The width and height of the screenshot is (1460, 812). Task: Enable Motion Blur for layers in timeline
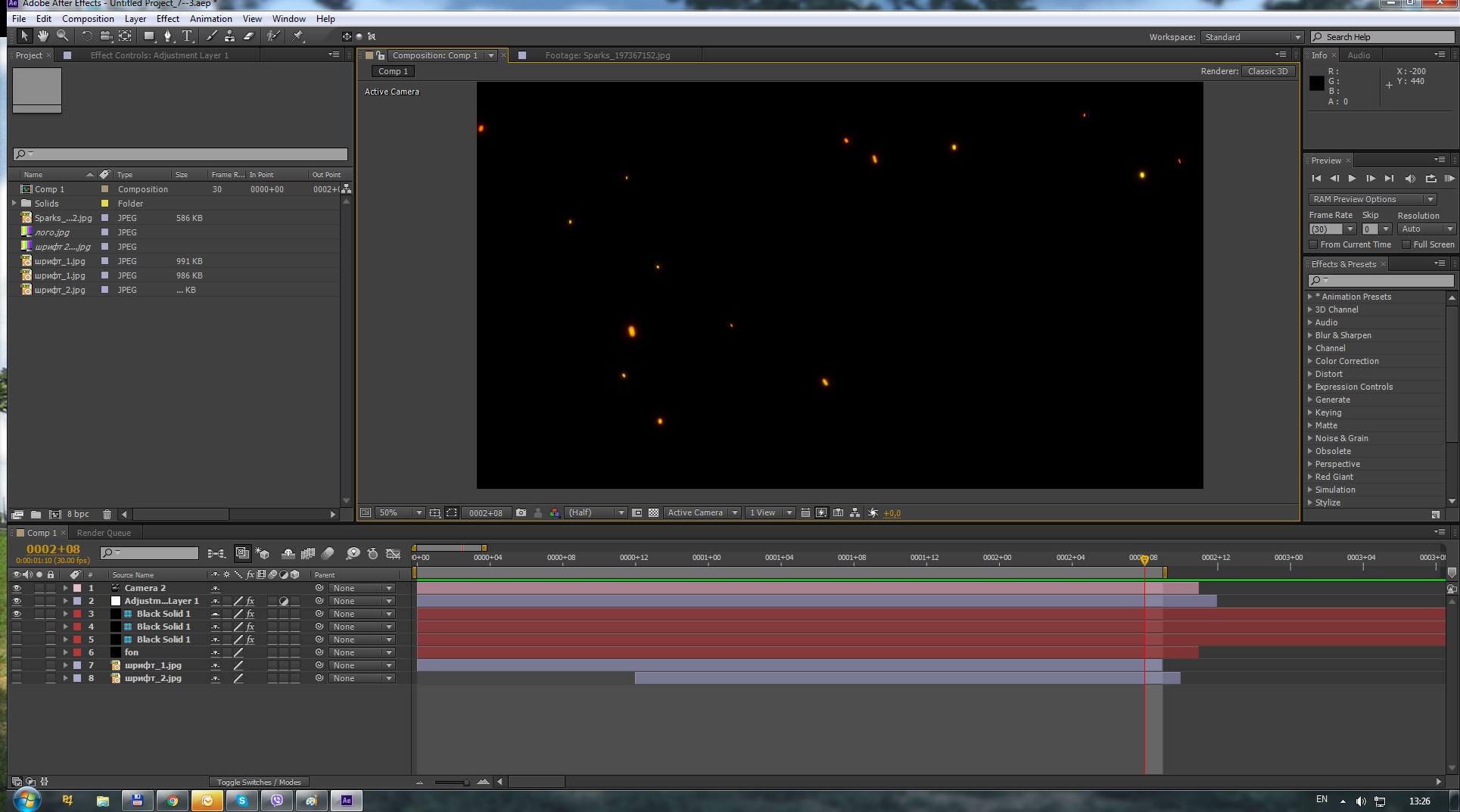(327, 553)
